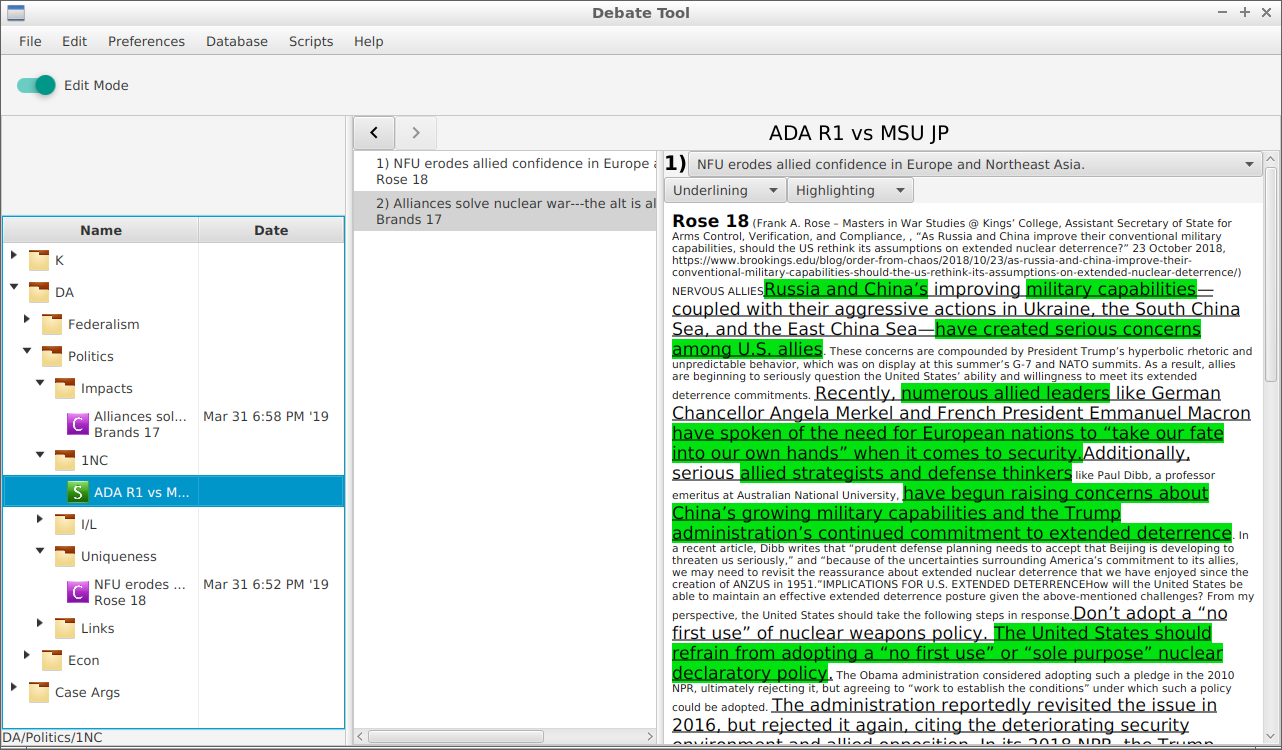Open the Highlighting dropdown
The height and width of the screenshot is (750, 1282).
tap(850, 190)
